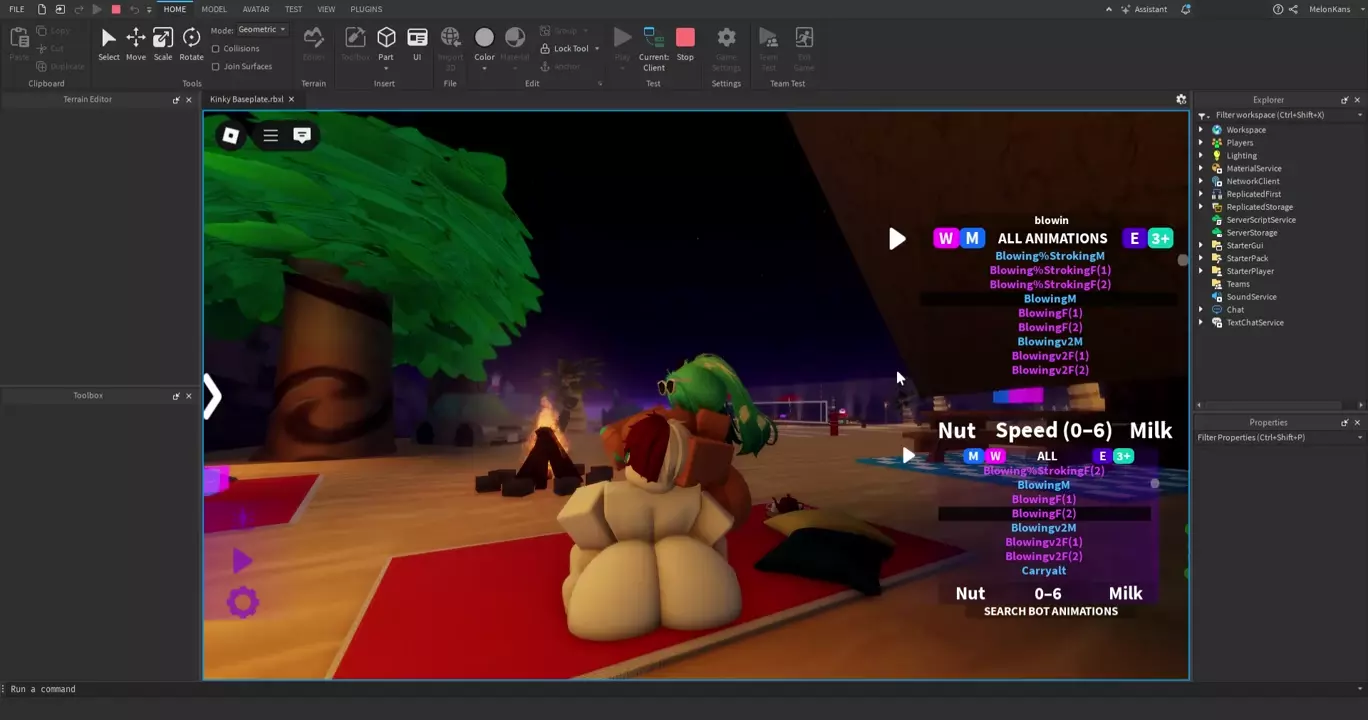Open the Assistant panel

click(x=1143, y=9)
